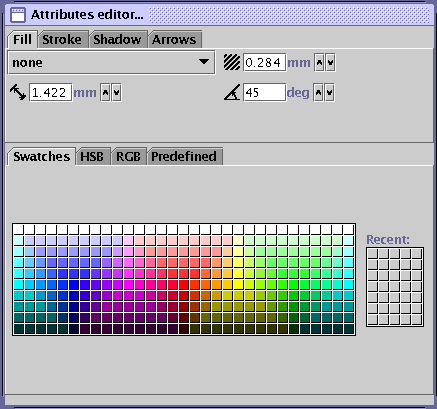Decrease the 45 deg angle value

coord(330,93)
